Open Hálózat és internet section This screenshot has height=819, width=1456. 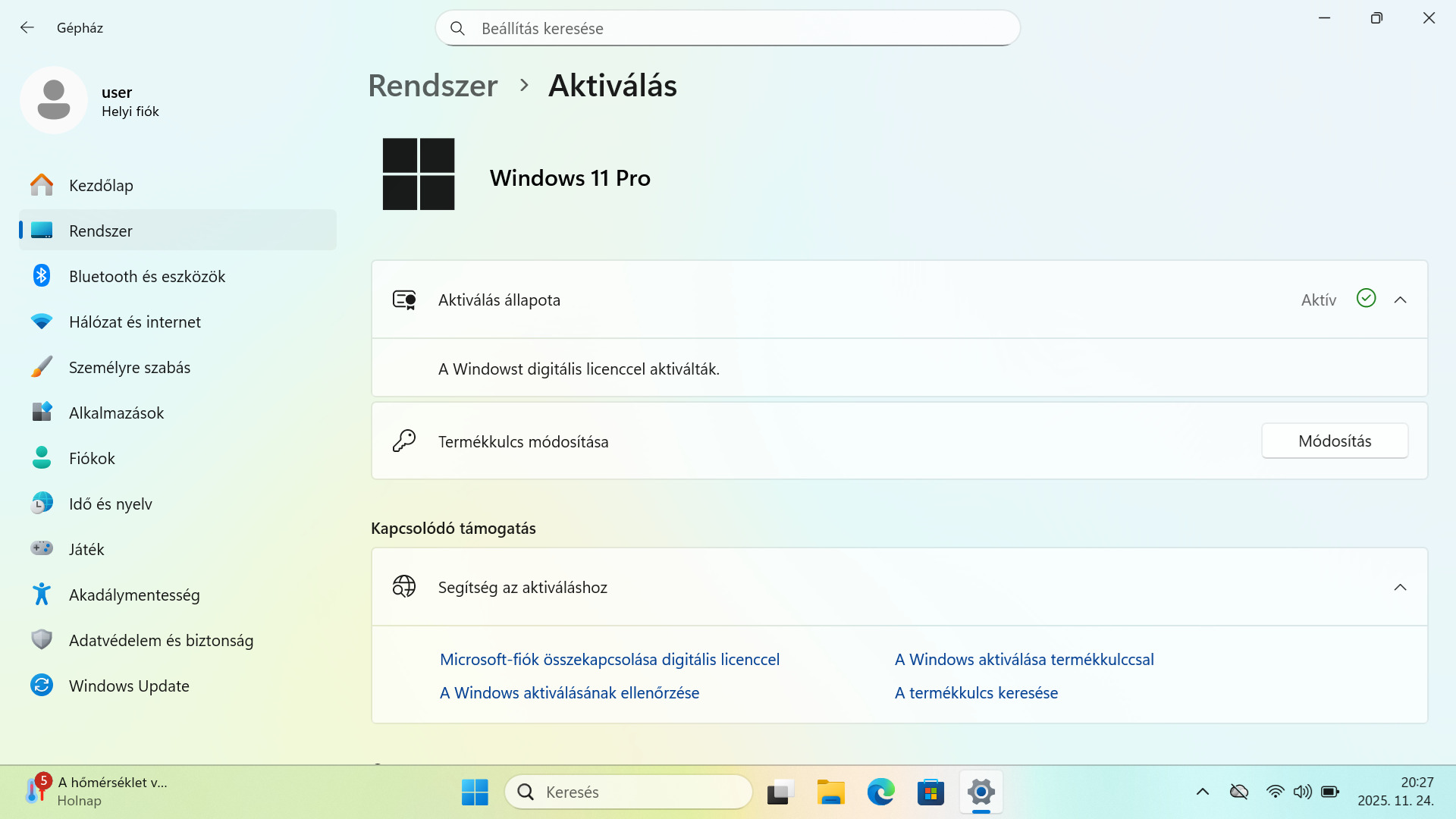134,322
